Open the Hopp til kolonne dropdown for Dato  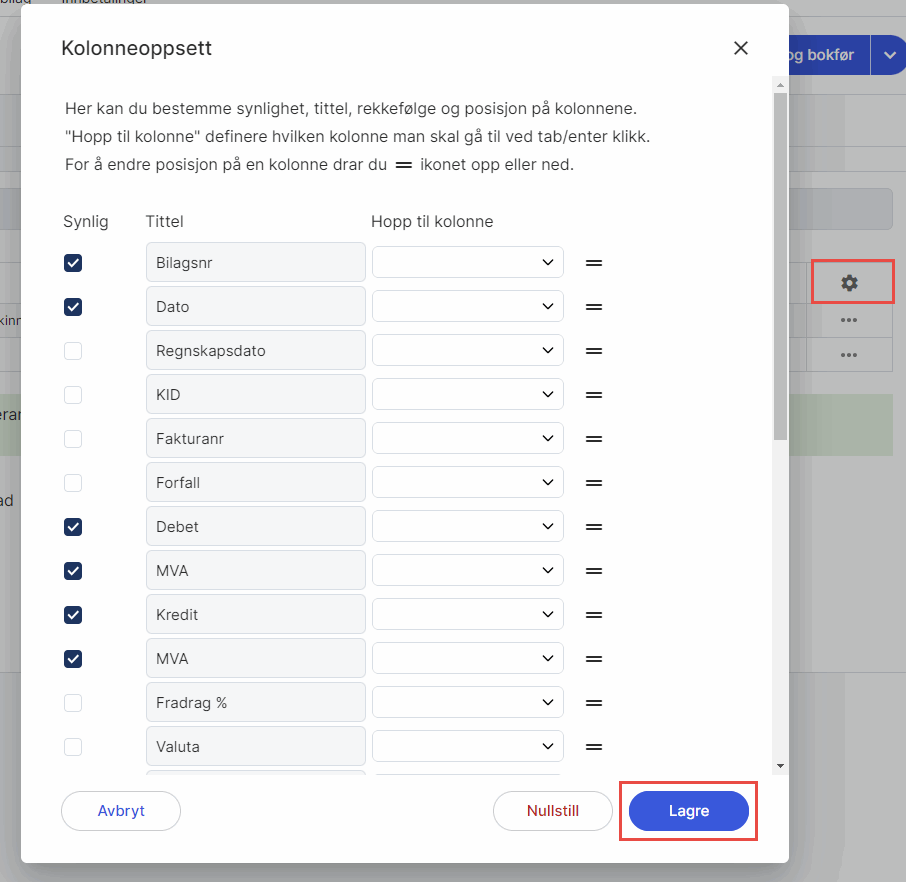click(x=467, y=307)
